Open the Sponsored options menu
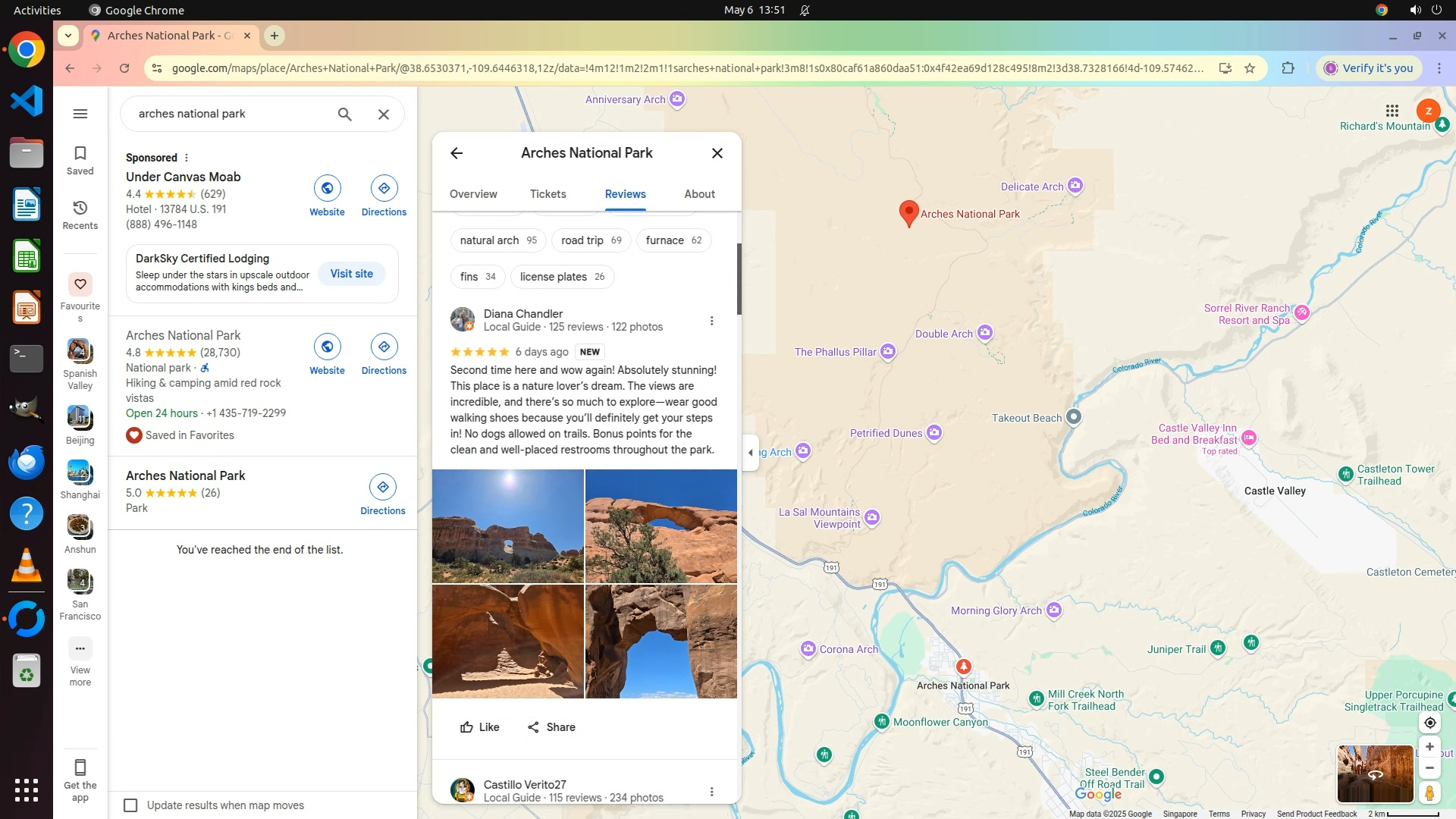Image resolution: width=1456 pixels, height=819 pixels. pos(187,158)
